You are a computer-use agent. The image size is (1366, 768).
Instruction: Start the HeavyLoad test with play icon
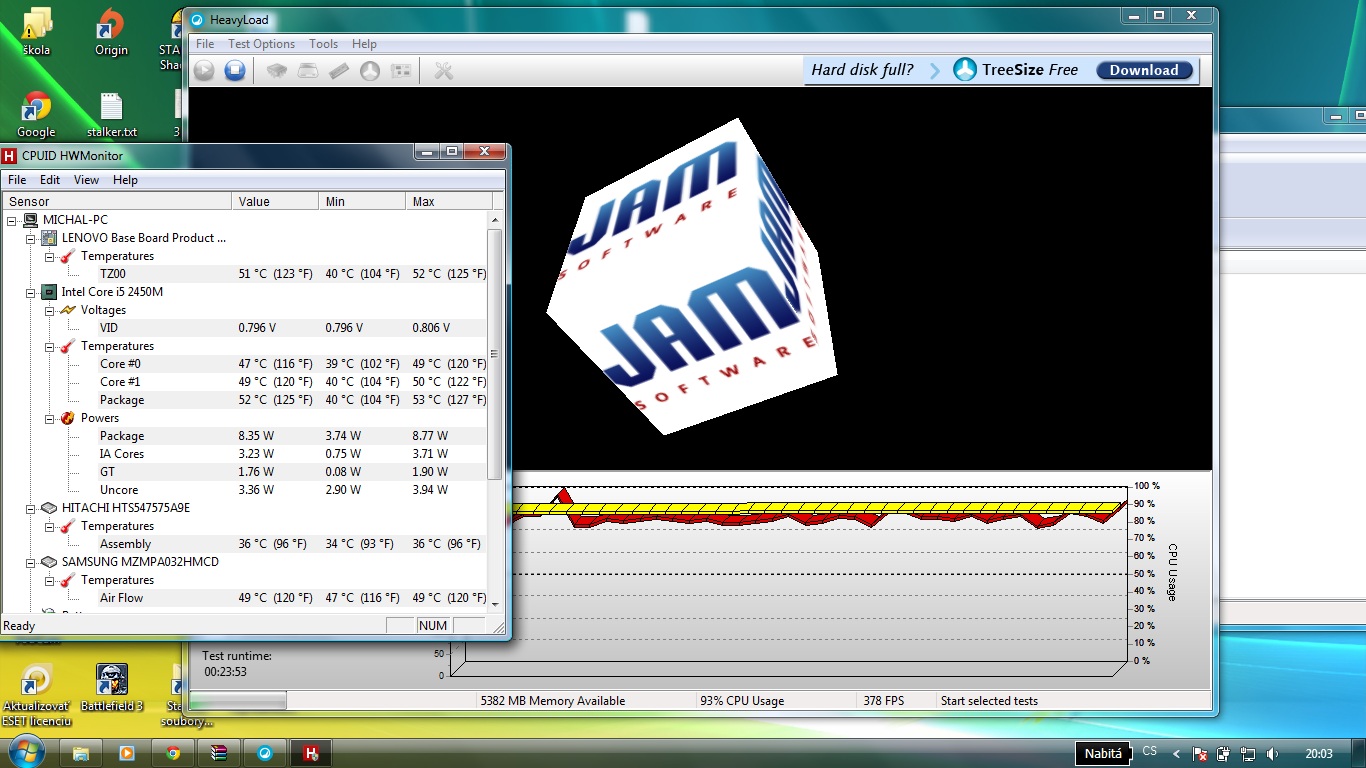[204, 71]
